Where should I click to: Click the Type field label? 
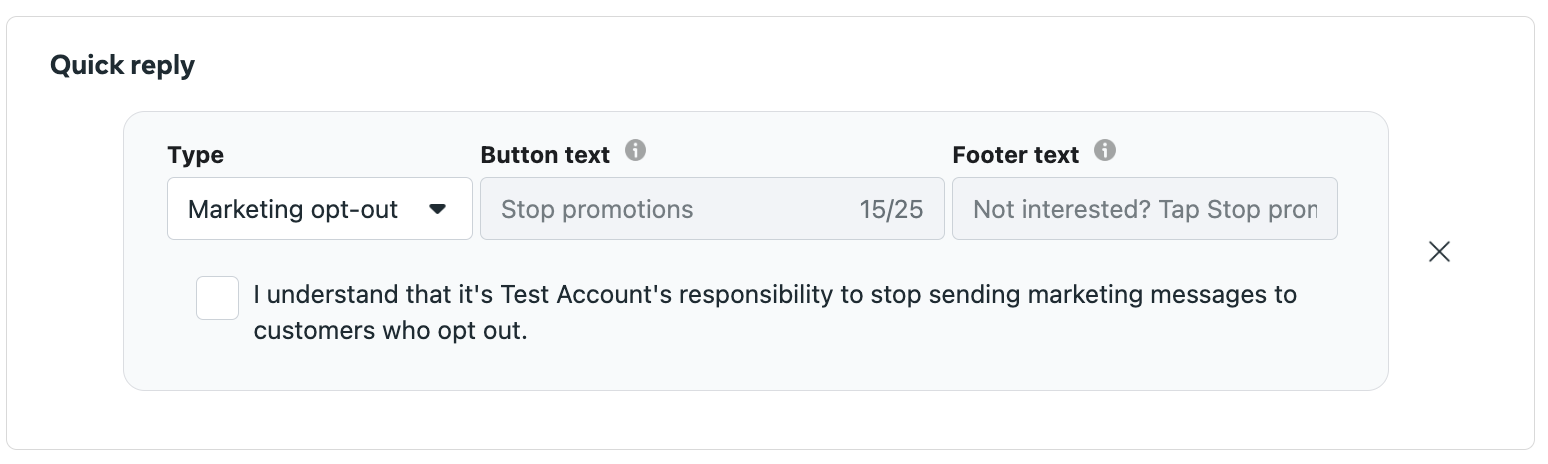(x=195, y=155)
